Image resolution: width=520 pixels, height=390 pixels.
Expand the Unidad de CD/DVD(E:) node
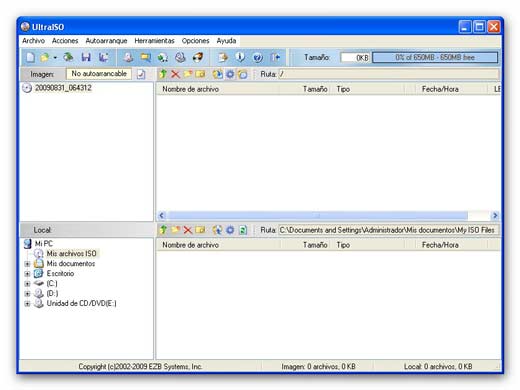(x=27, y=304)
